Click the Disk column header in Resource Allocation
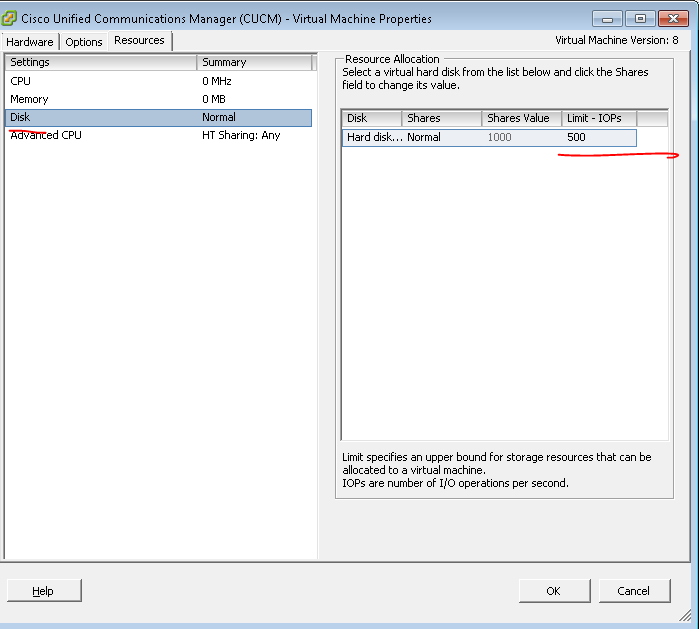This screenshot has height=629, width=699. point(371,118)
